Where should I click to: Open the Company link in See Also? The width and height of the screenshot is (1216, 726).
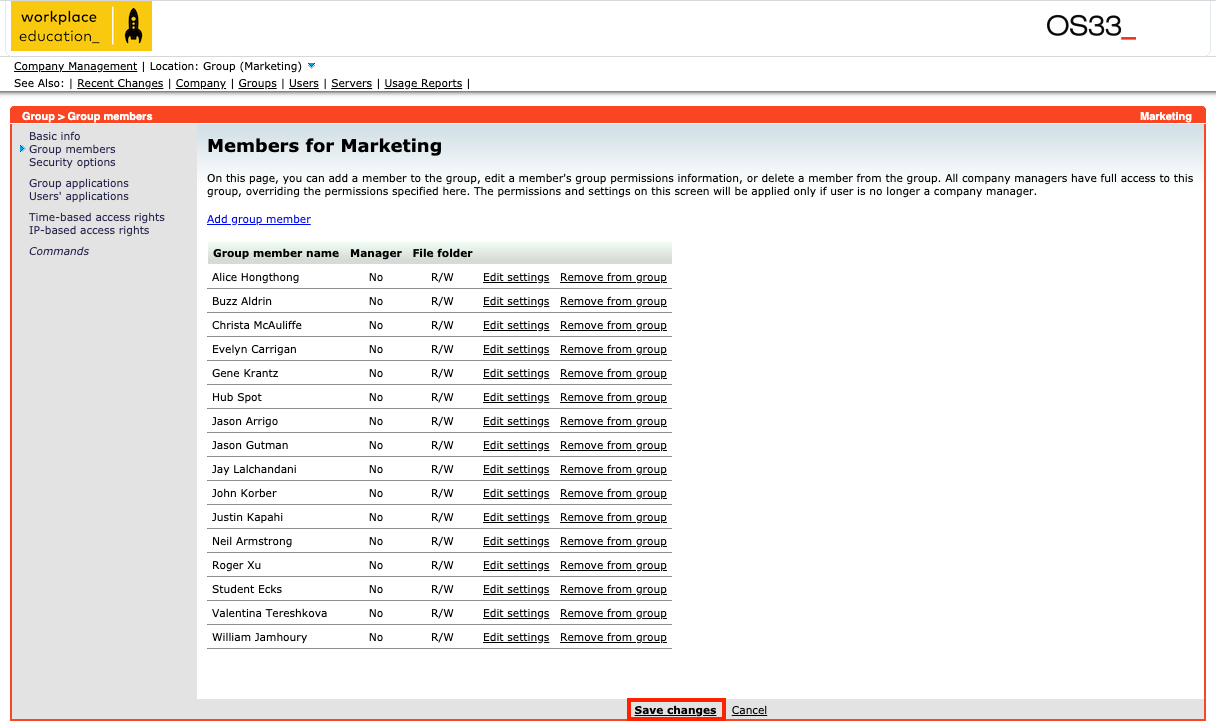(x=201, y=83)
